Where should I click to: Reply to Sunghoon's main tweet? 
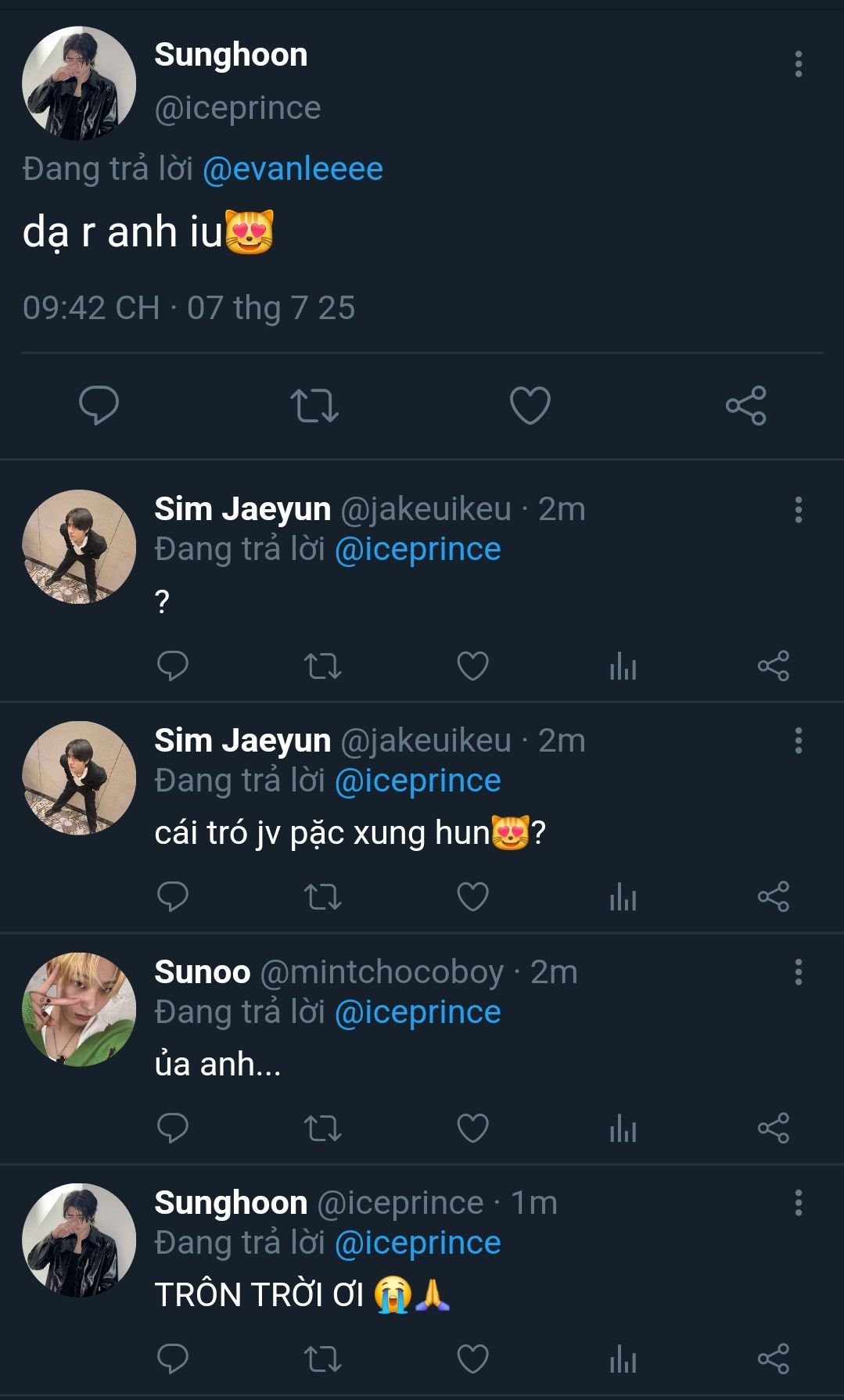(x=99, y=405)
